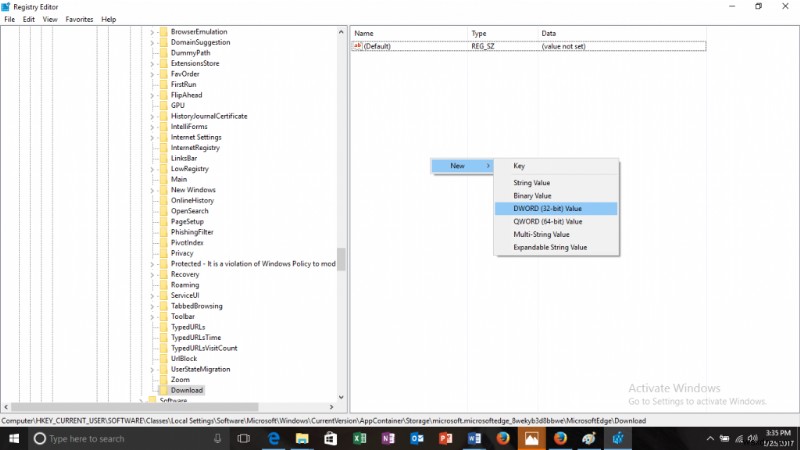Click the Zoom folder icon in the tree

click(163, 380)
